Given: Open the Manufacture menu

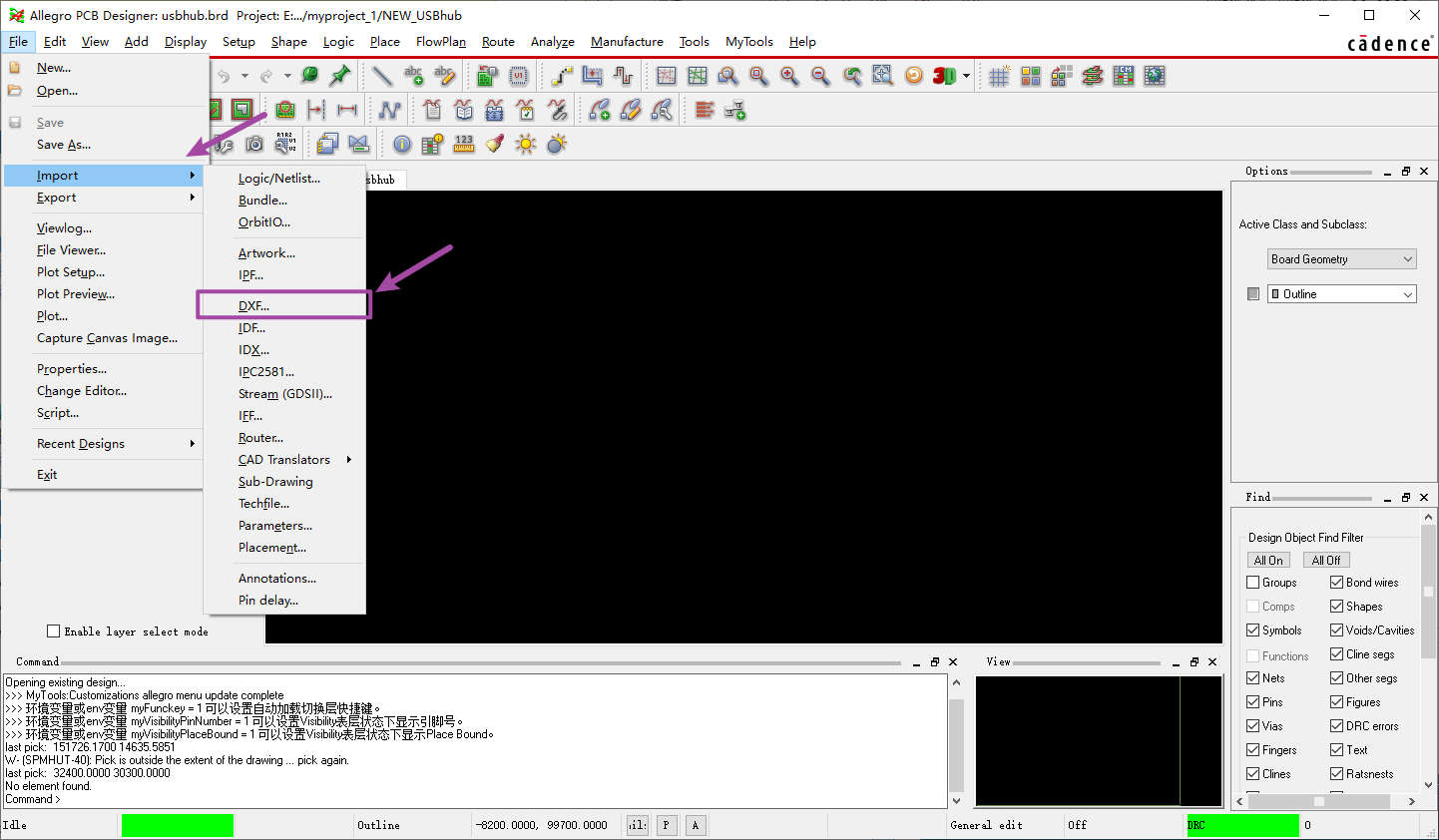Looking at the screenshot, I should (x=627, y=42).
